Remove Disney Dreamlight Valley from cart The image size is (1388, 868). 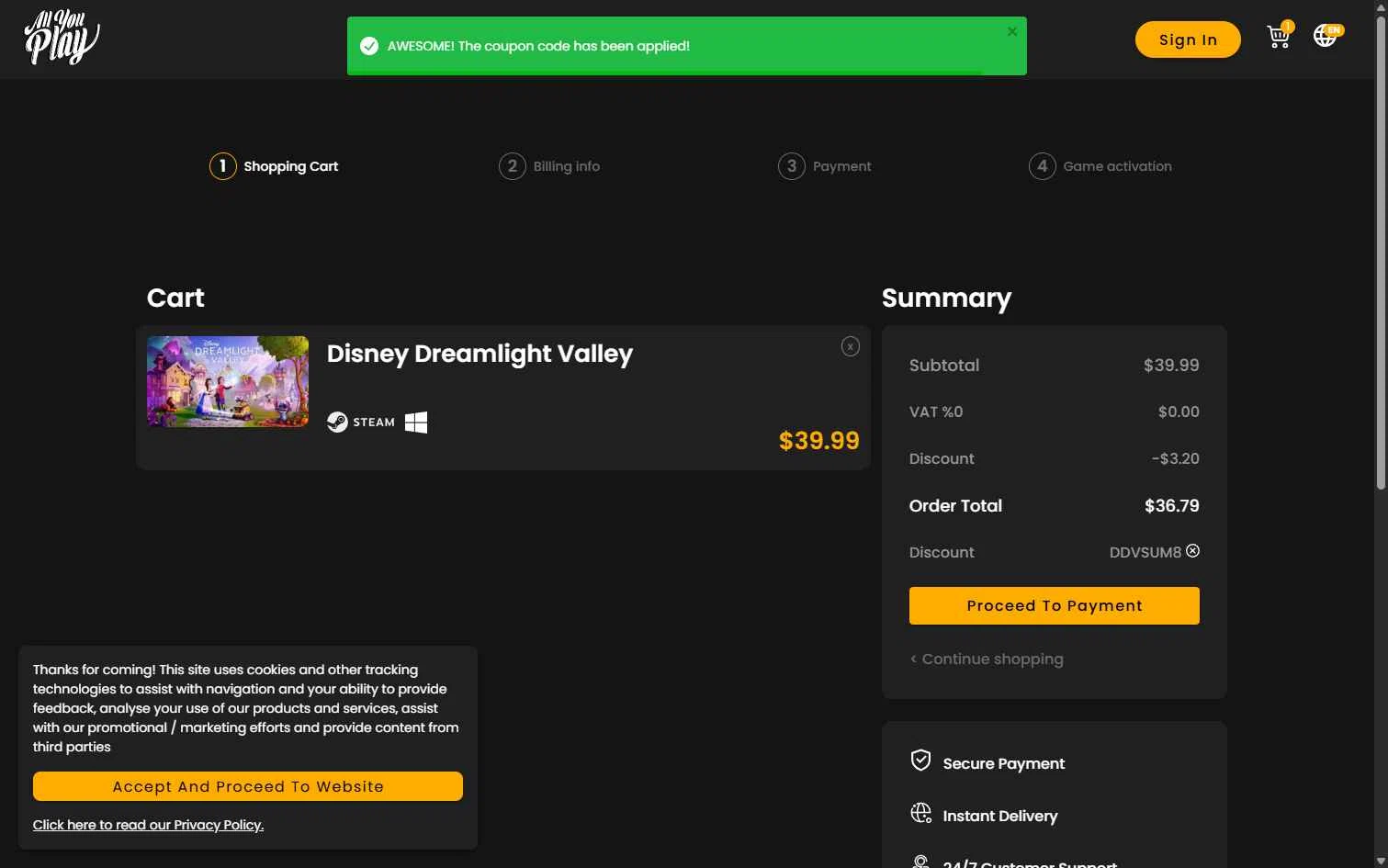(851, 346)
